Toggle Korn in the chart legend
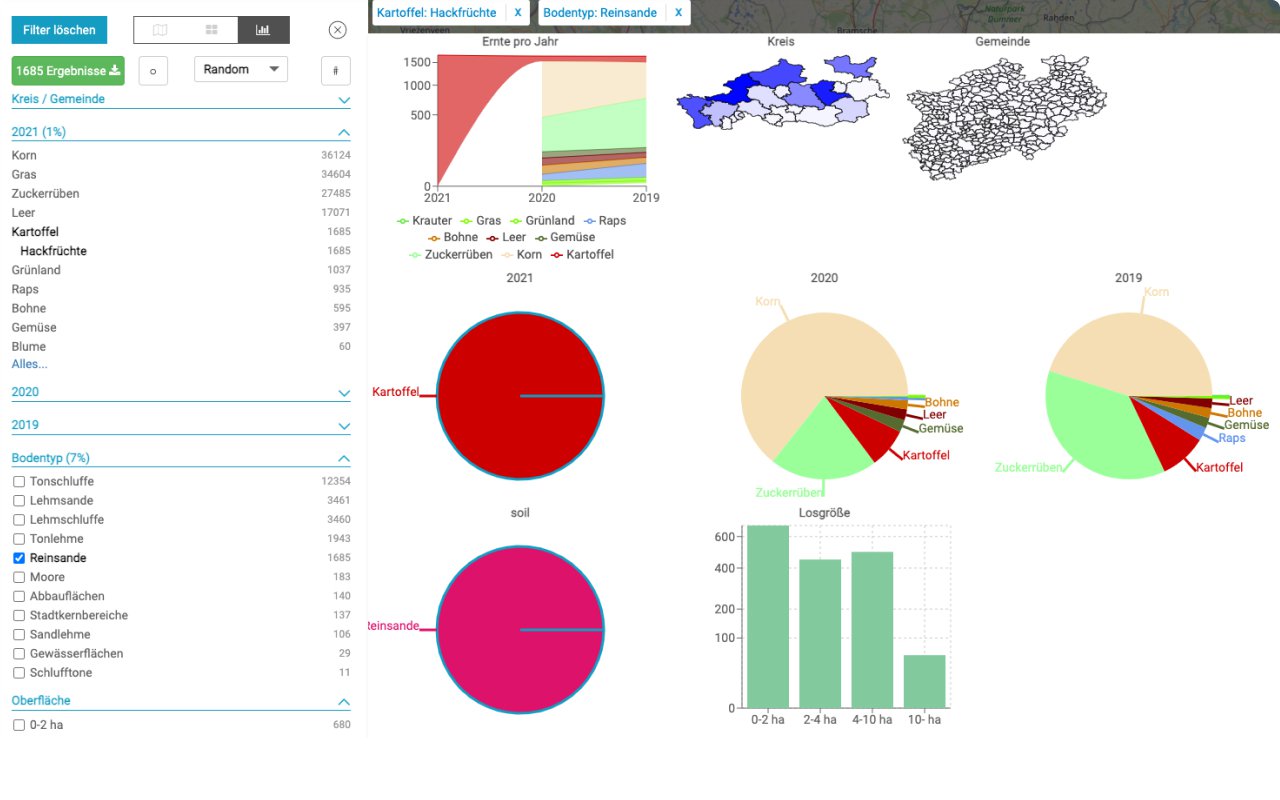The width and height of the screenshot is (1280, 800). (x=522, y=255)
